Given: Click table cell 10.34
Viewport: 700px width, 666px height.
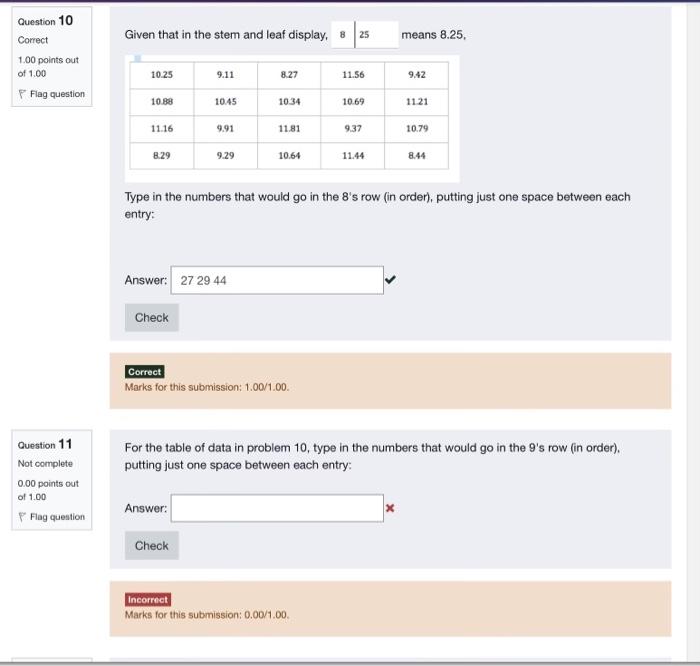Looking at the screenshot, I should tap(289, 102).
